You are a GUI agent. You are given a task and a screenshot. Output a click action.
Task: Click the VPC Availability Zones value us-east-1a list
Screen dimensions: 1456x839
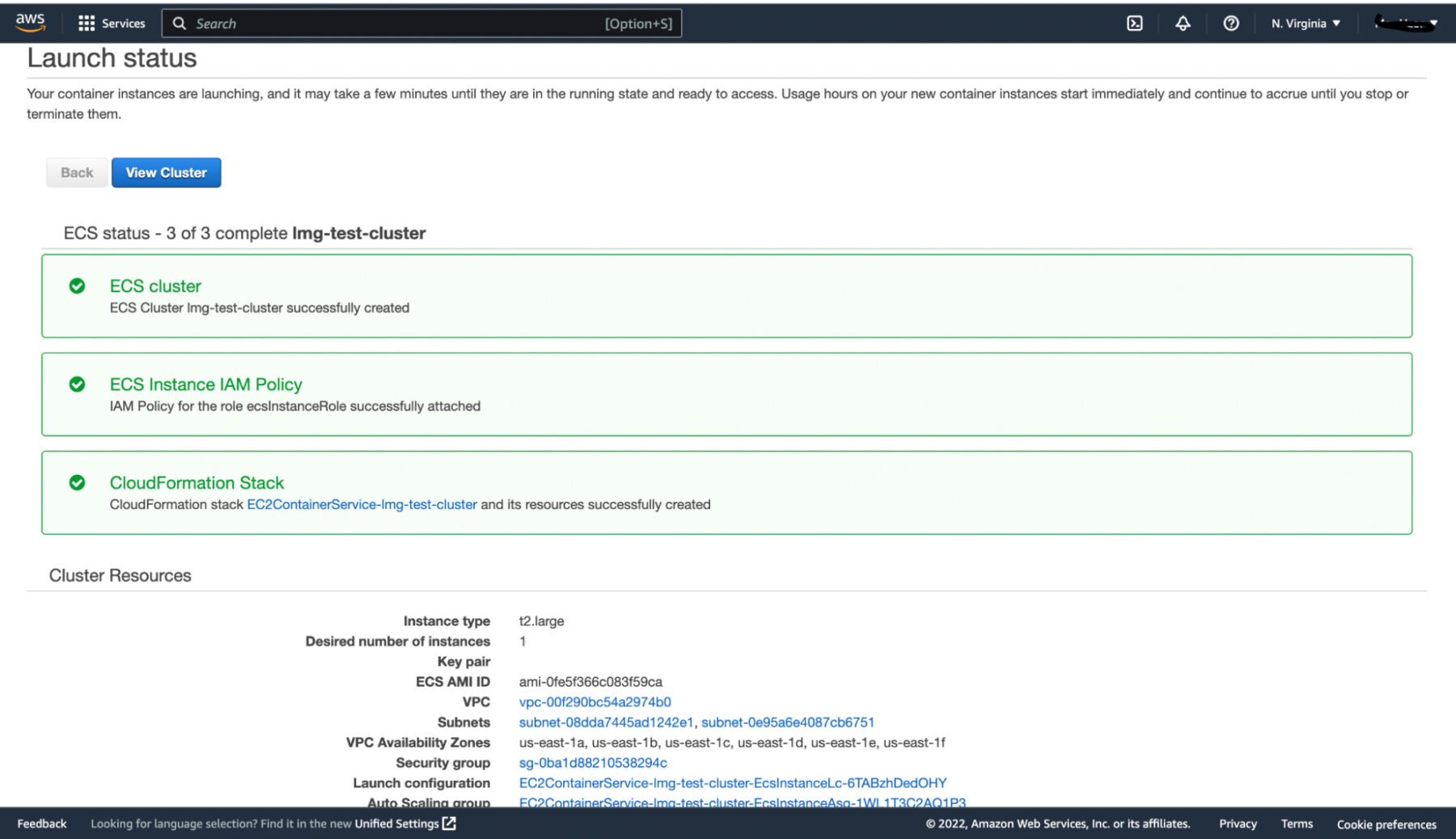coord(732,742)
